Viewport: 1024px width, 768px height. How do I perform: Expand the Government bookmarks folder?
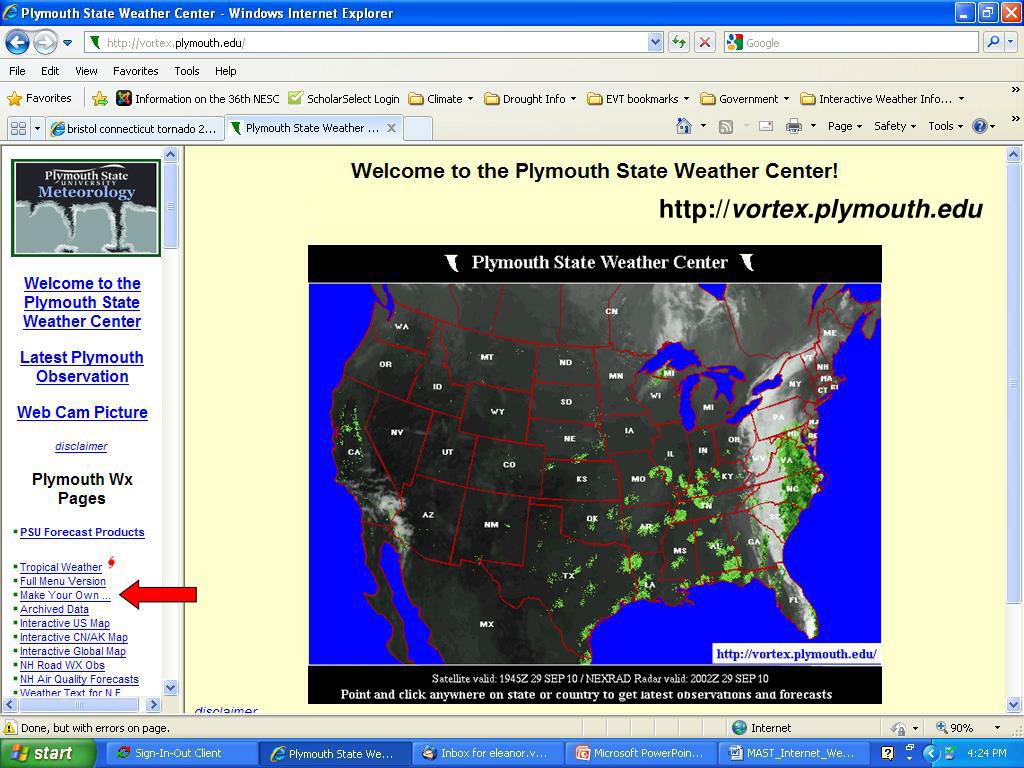tap(744, 99)
